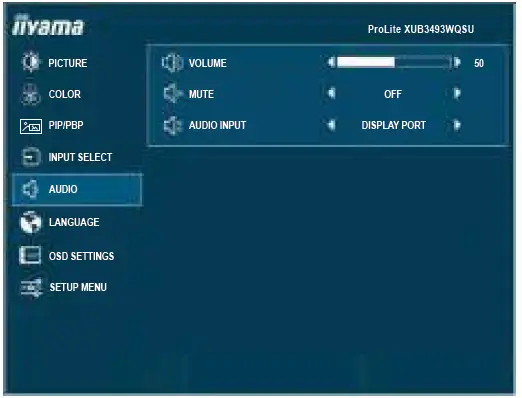This screenshot has height=398, width=522.
Task: Click the Audio Input speaker icon
Action: coord(173,125)
